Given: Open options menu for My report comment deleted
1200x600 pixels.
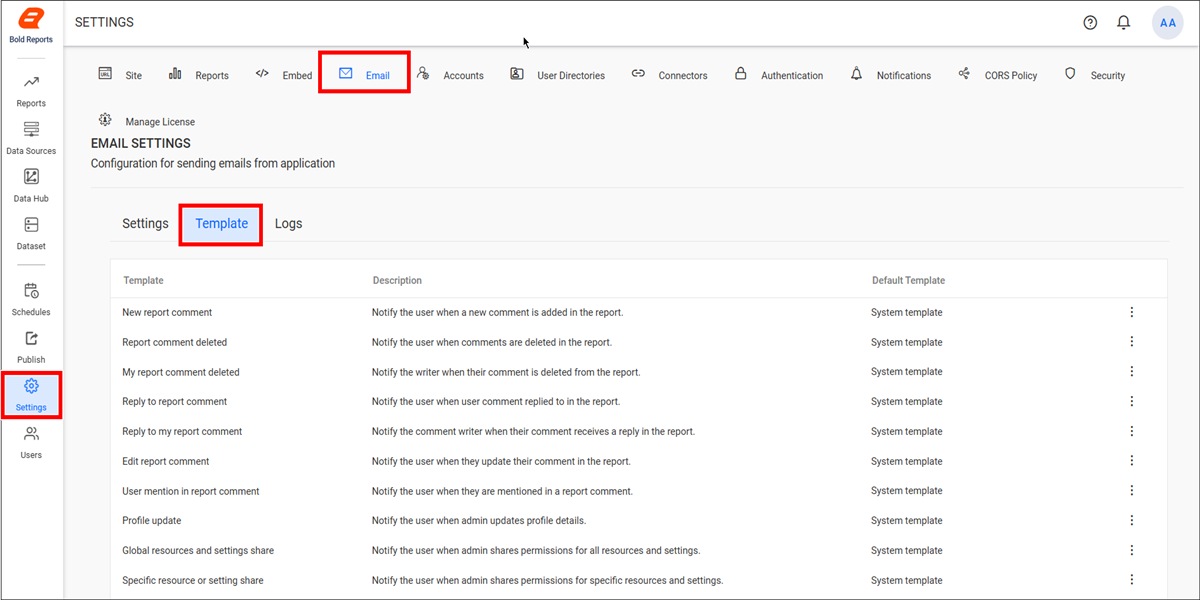Looking at the screenshot, I should [1132, 371].
